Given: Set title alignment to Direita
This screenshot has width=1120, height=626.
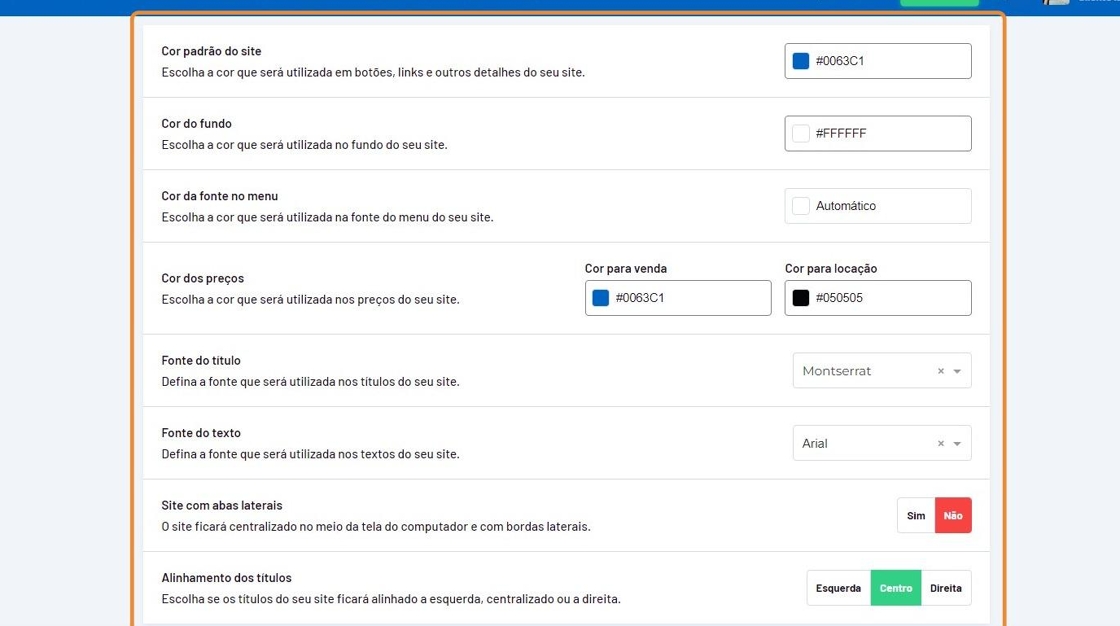Looking at the screenshot, I should tap(945, 588).
